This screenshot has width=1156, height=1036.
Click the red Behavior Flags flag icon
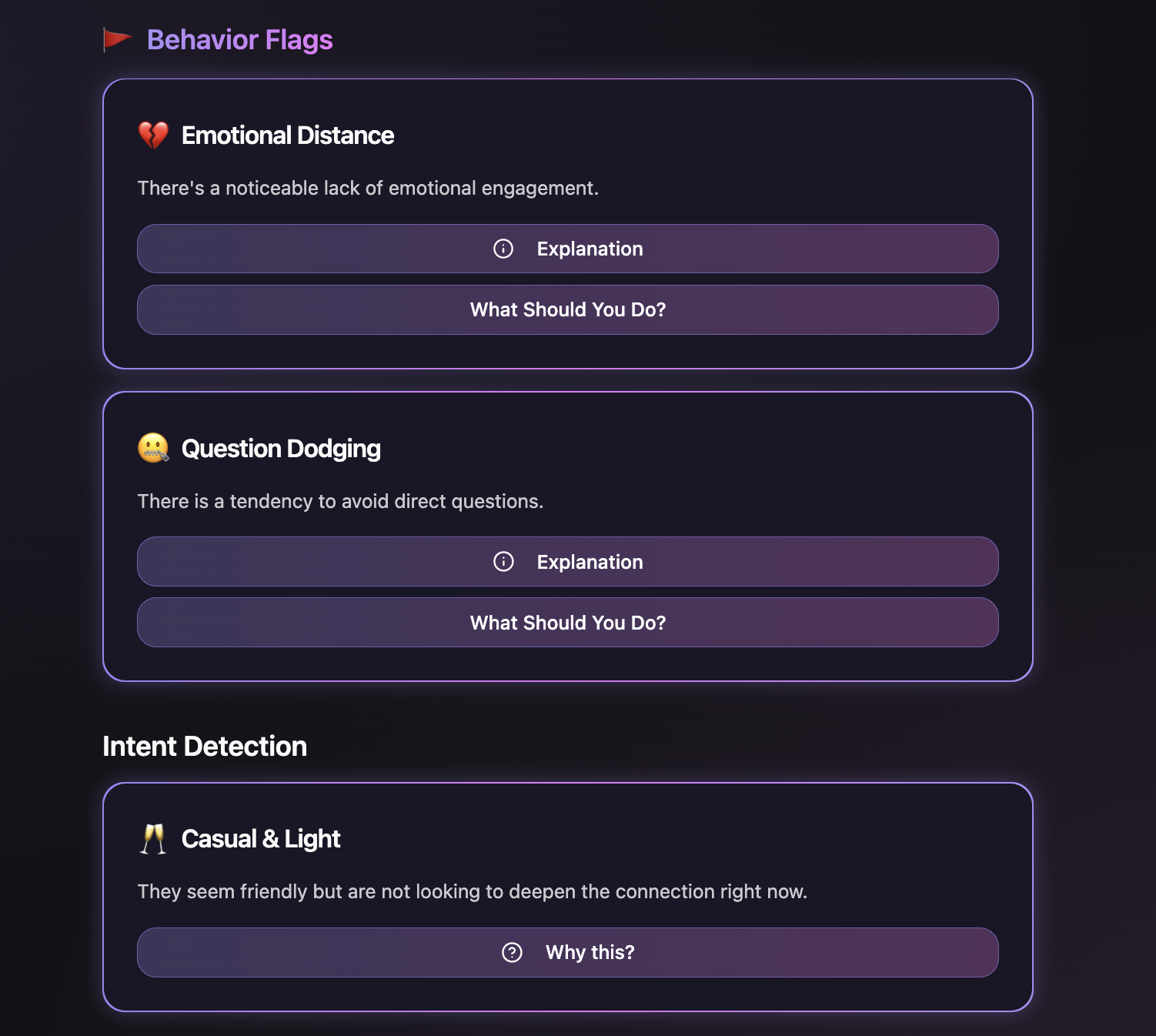pyautogui.click(x=117, y=39)
